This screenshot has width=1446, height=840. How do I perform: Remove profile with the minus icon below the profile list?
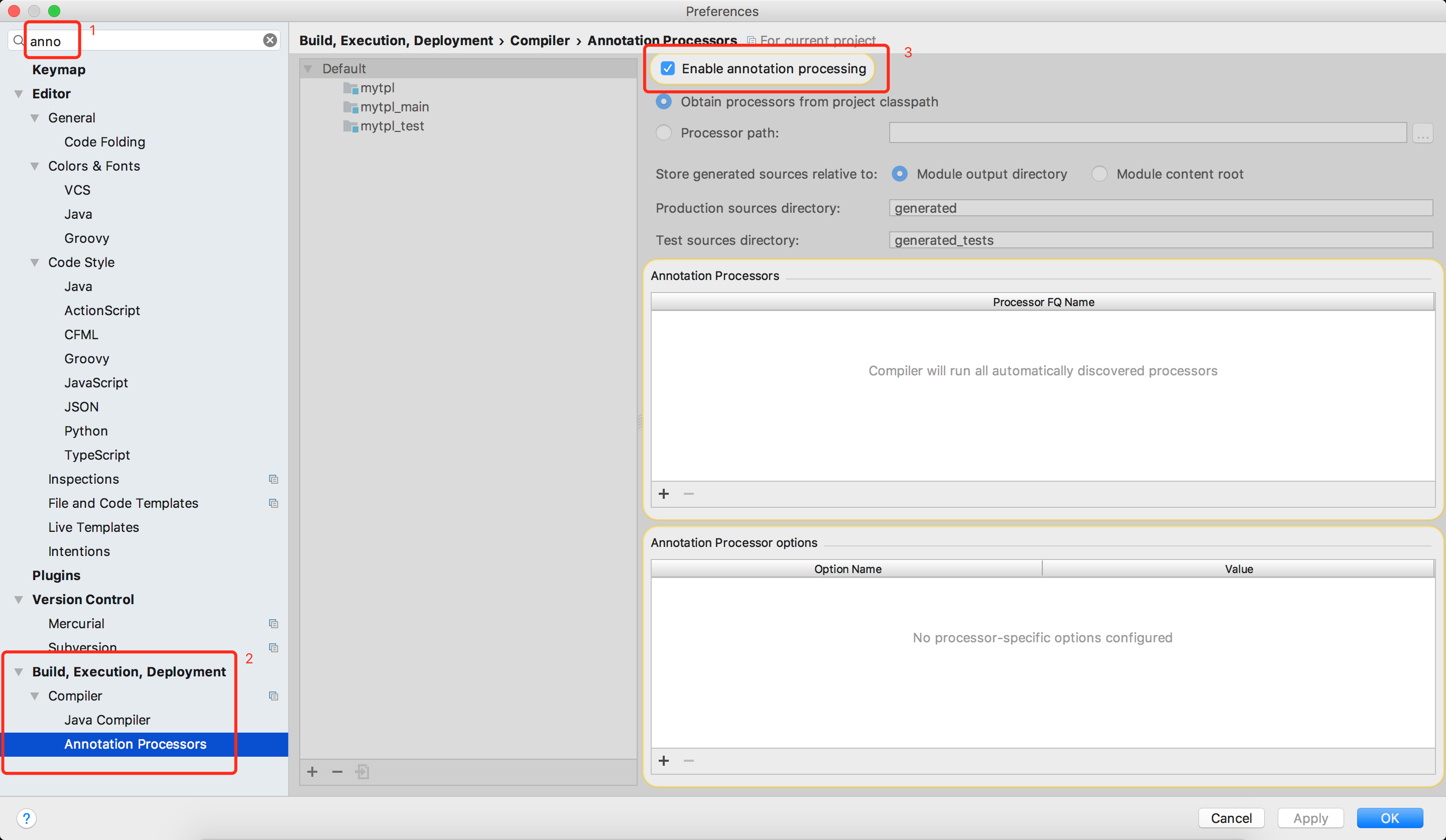point(337,772)
